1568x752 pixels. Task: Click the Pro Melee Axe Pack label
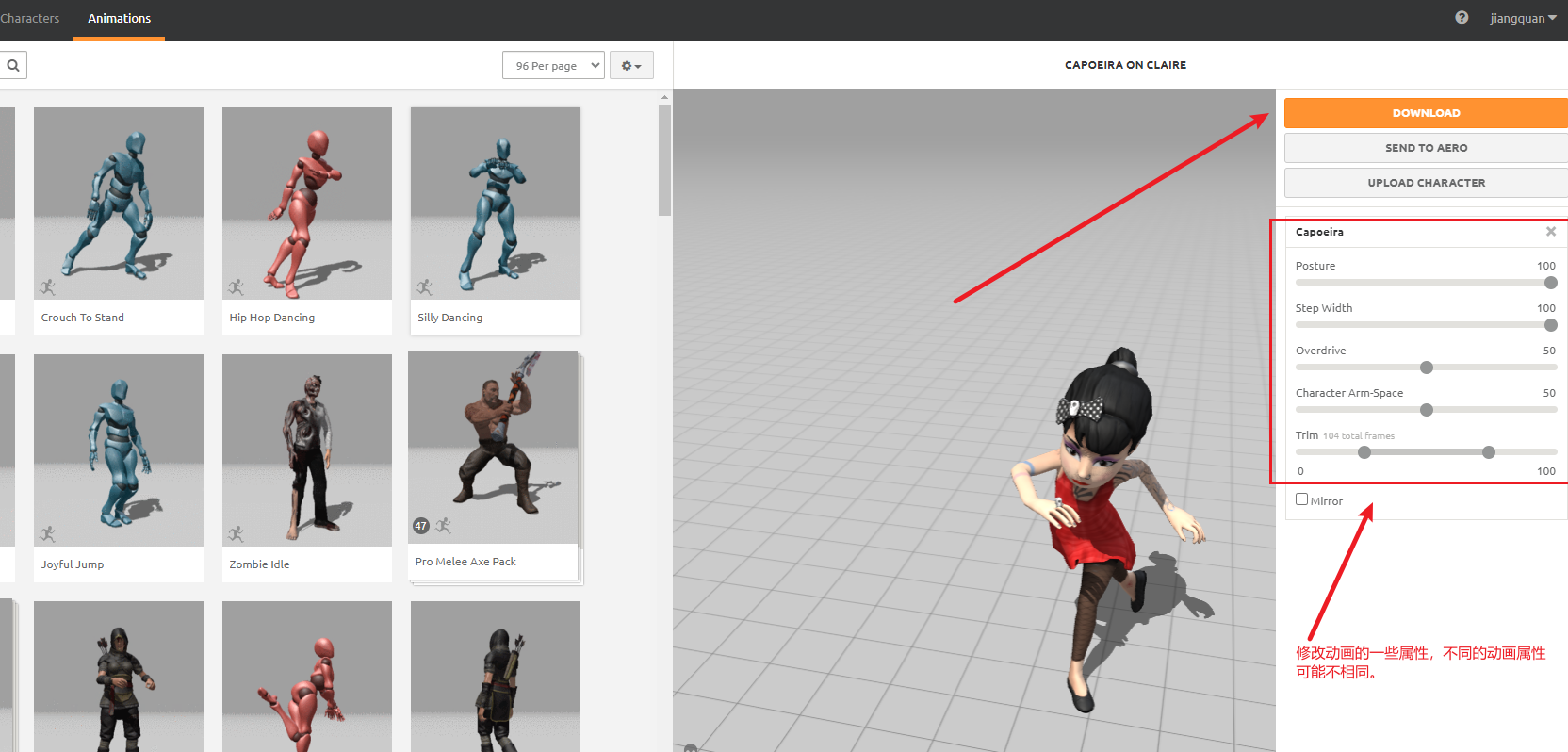click(465, 562)
